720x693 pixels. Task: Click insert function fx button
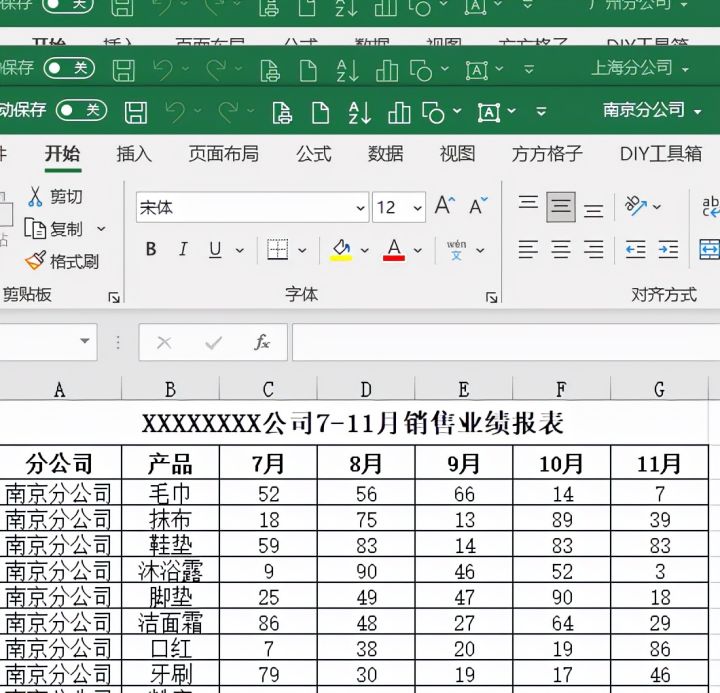(262, 342)
